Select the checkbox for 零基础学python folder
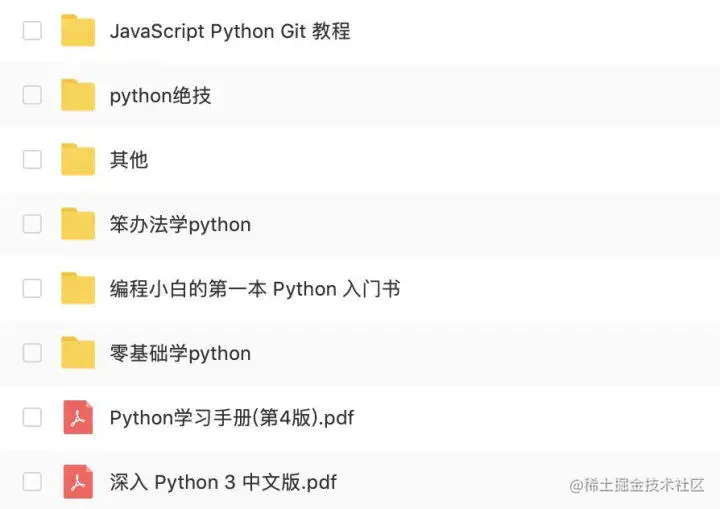Viewport: 720px width, 509px height. [32, 353]
